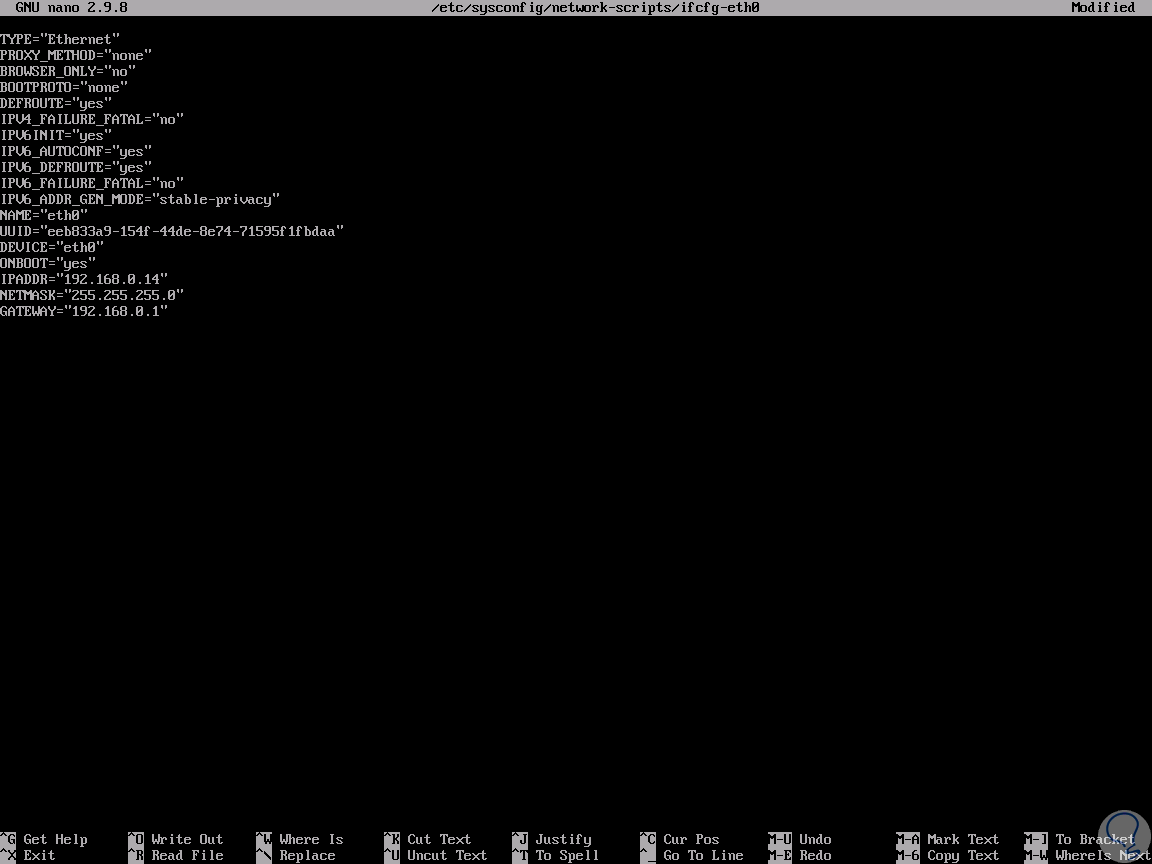Click the IPV6_DEFROUTE="yes" line
1152x864 pixels.
click(76, 168)
